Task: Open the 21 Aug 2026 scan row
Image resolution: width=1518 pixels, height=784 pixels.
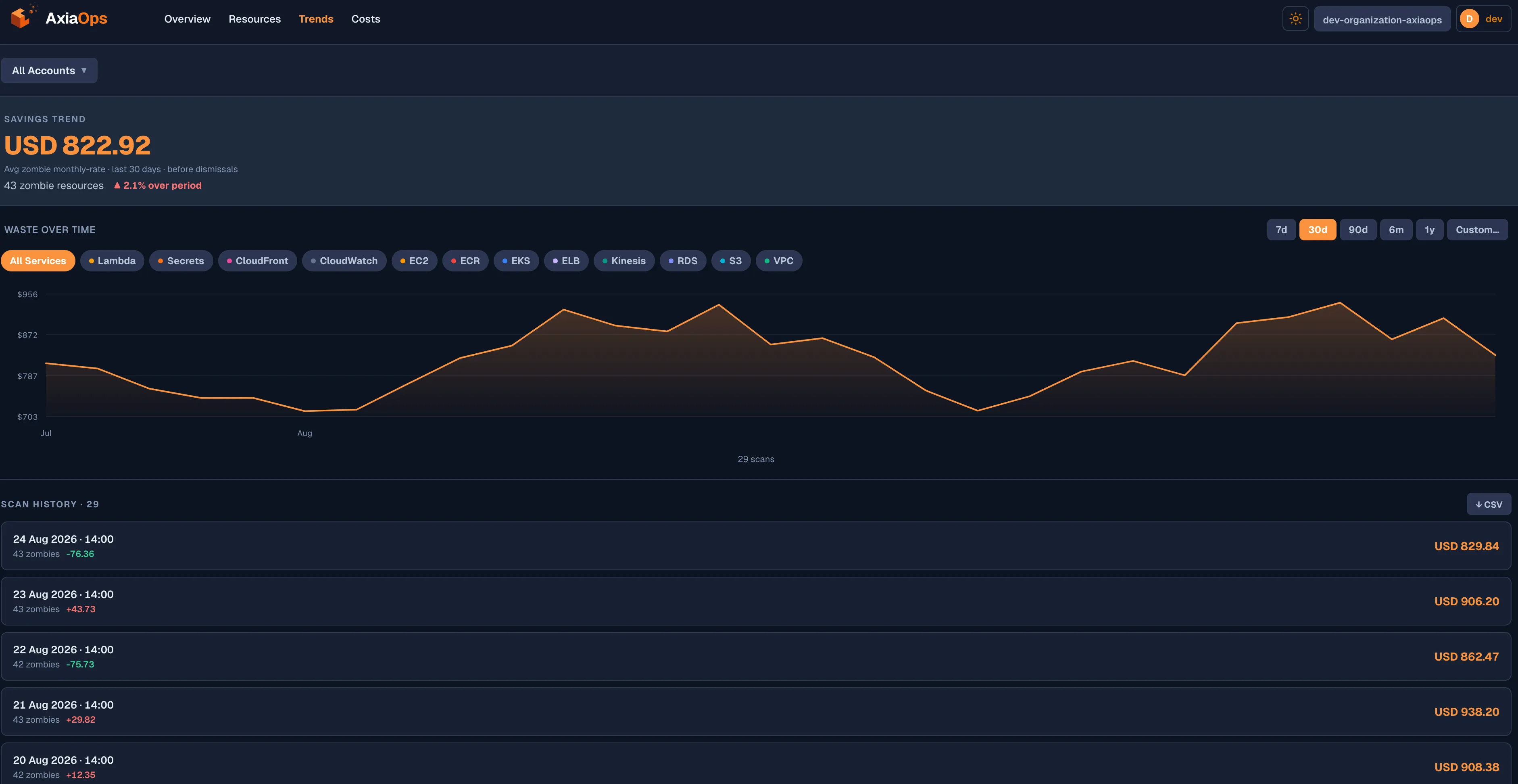Action: point(756,711)
